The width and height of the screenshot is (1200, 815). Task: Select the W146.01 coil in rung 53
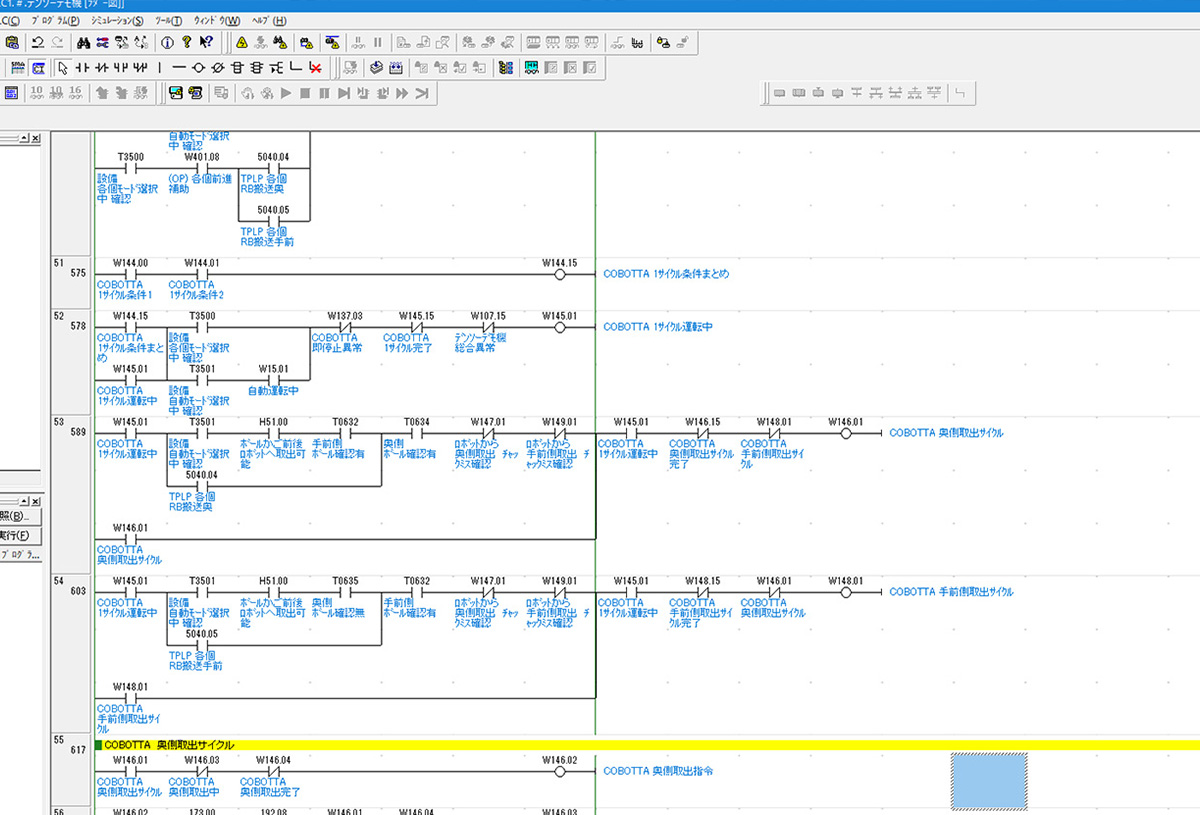click(845, 433)
